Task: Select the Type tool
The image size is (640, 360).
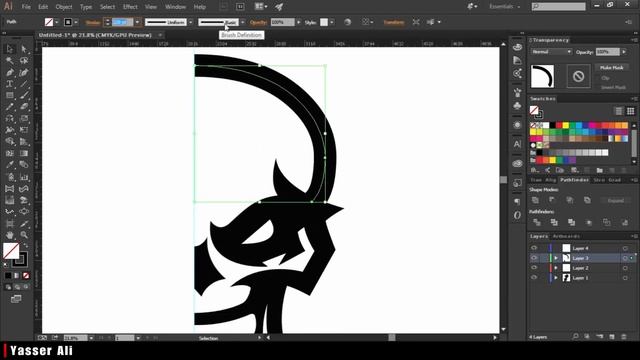Action: coord(9,84)
